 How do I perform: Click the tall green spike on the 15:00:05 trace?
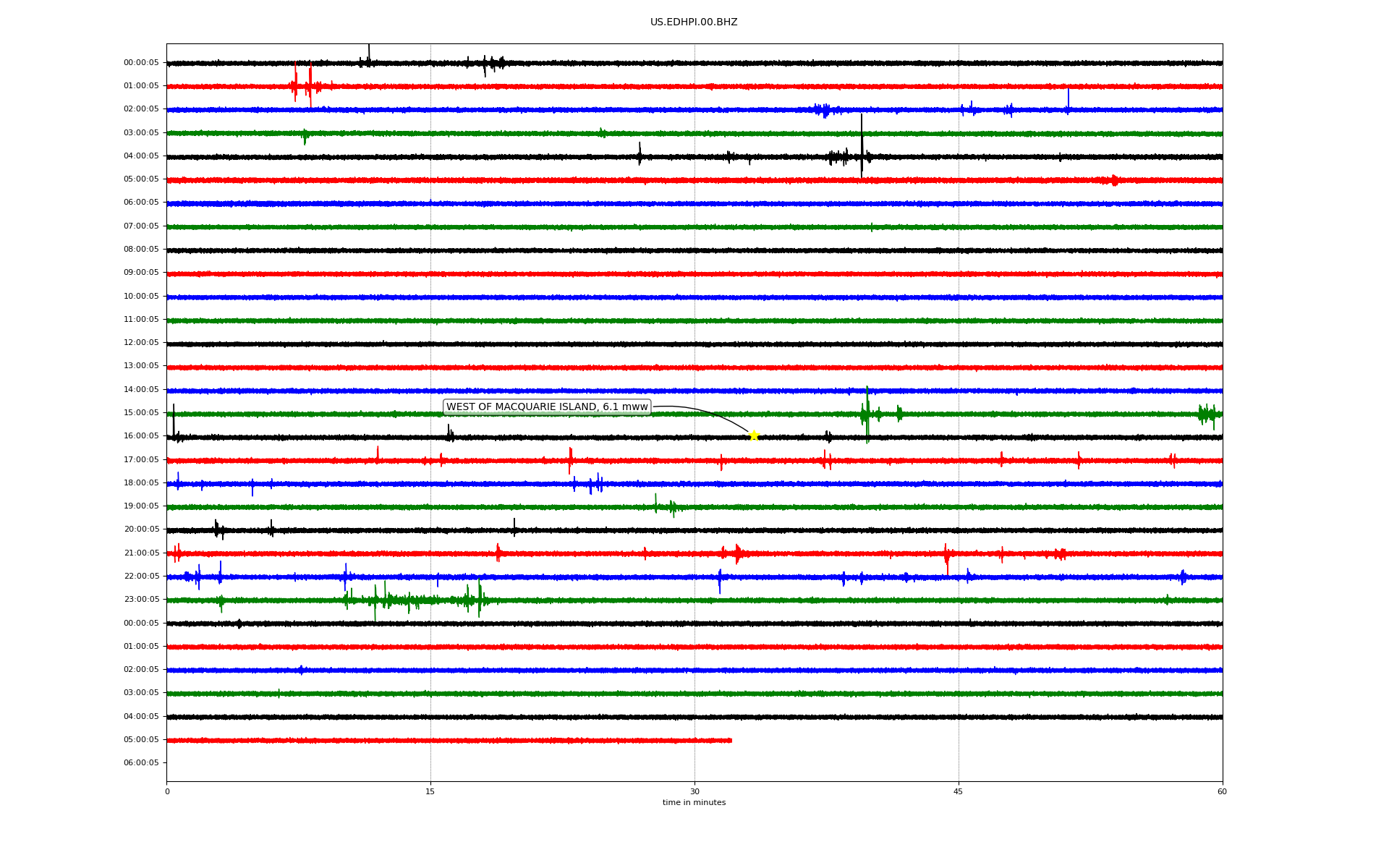point(867,414)
